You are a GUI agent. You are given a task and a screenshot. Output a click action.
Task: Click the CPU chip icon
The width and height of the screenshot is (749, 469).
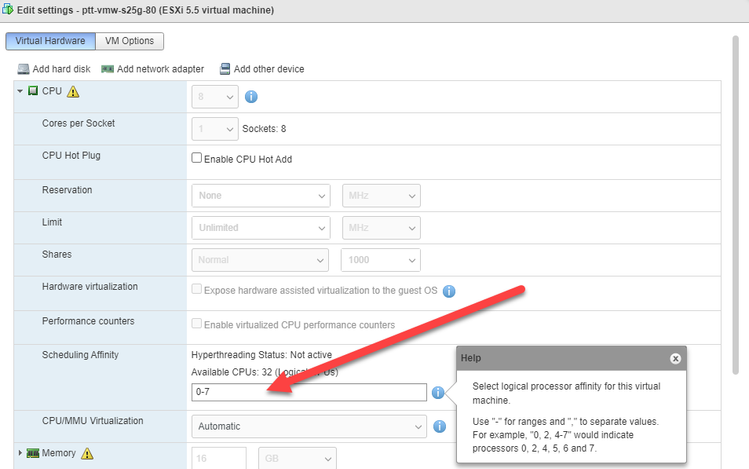(x=33, y=91)
